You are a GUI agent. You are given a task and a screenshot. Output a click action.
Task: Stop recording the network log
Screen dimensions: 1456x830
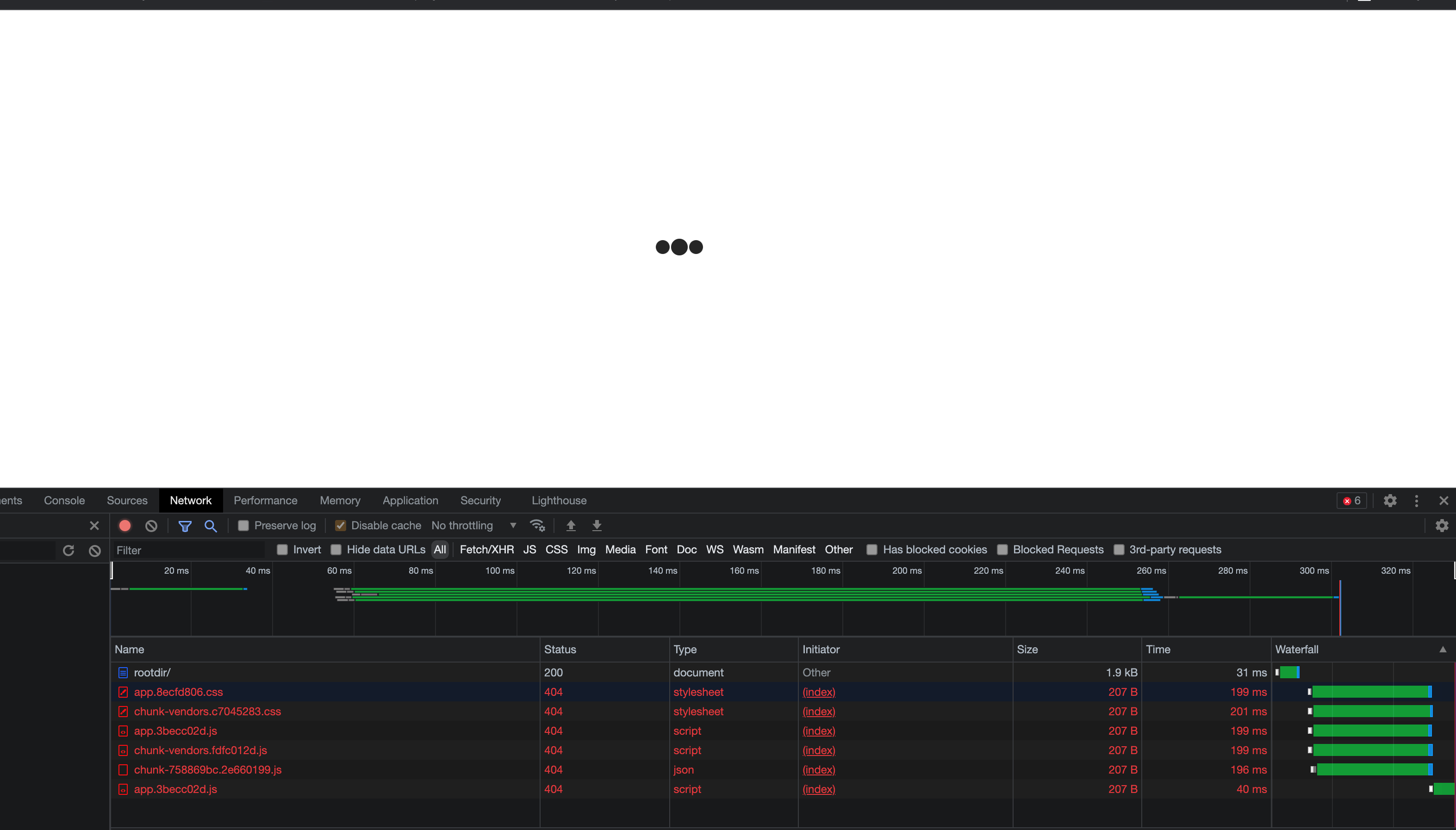pyautogui.click(x=124, y=525)
